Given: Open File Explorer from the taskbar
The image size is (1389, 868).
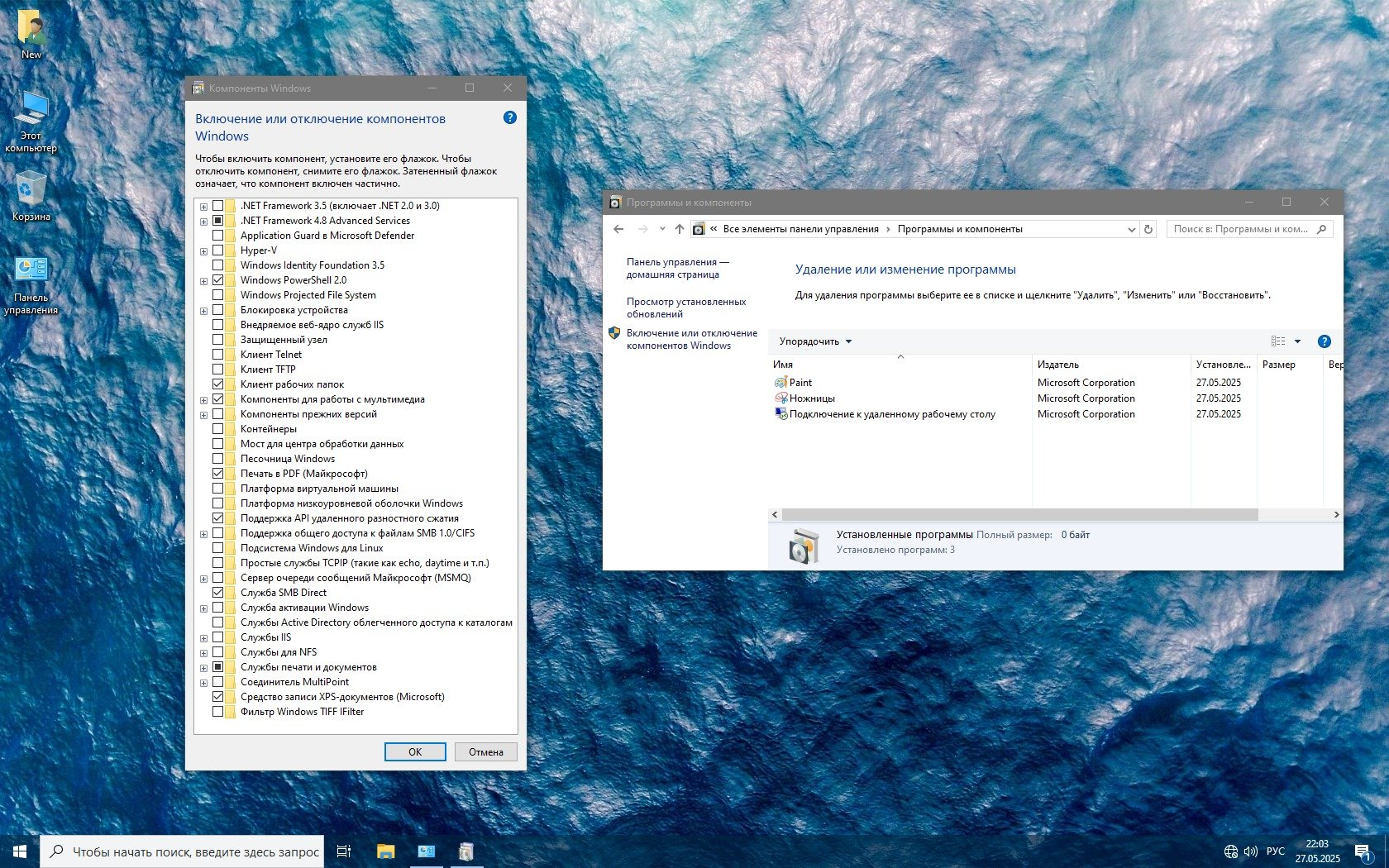Looking at the screenshot, I should (385, 851).
